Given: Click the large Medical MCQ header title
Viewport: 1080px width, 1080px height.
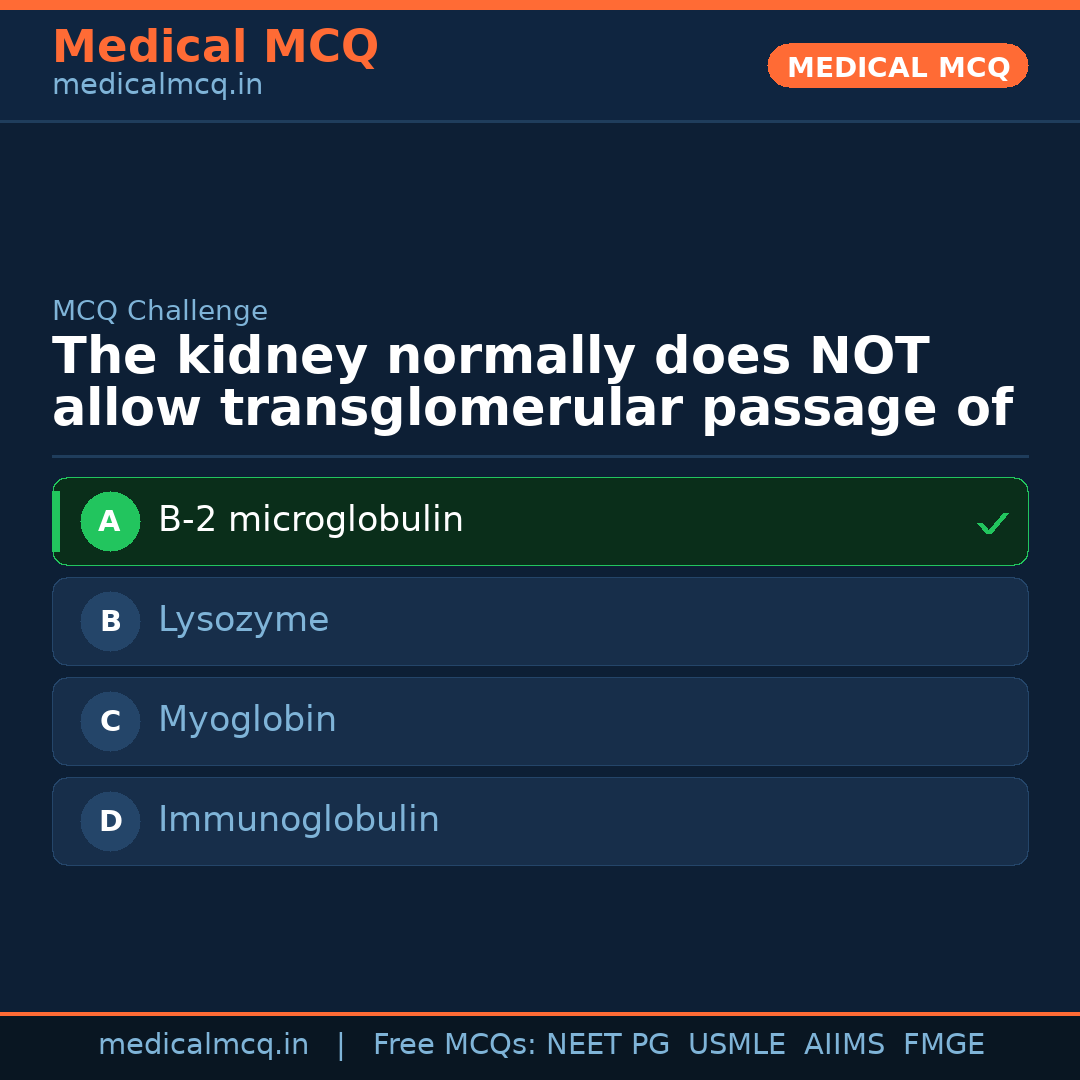Looking at the screenshot, I should coord(215,47).
